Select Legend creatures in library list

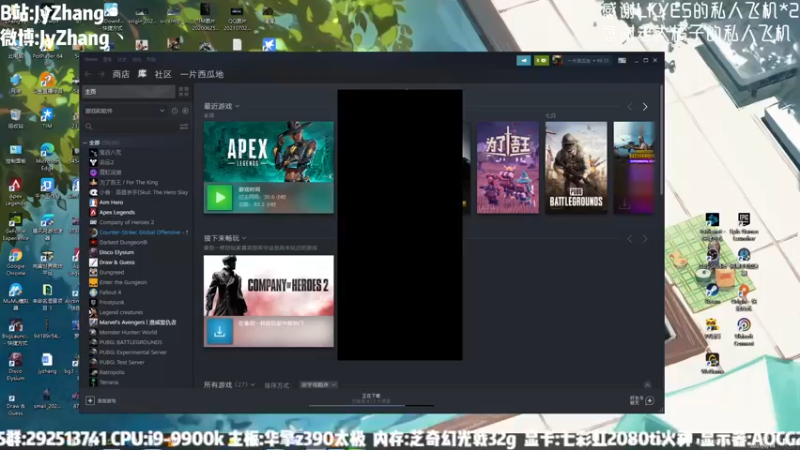[121, 312]
